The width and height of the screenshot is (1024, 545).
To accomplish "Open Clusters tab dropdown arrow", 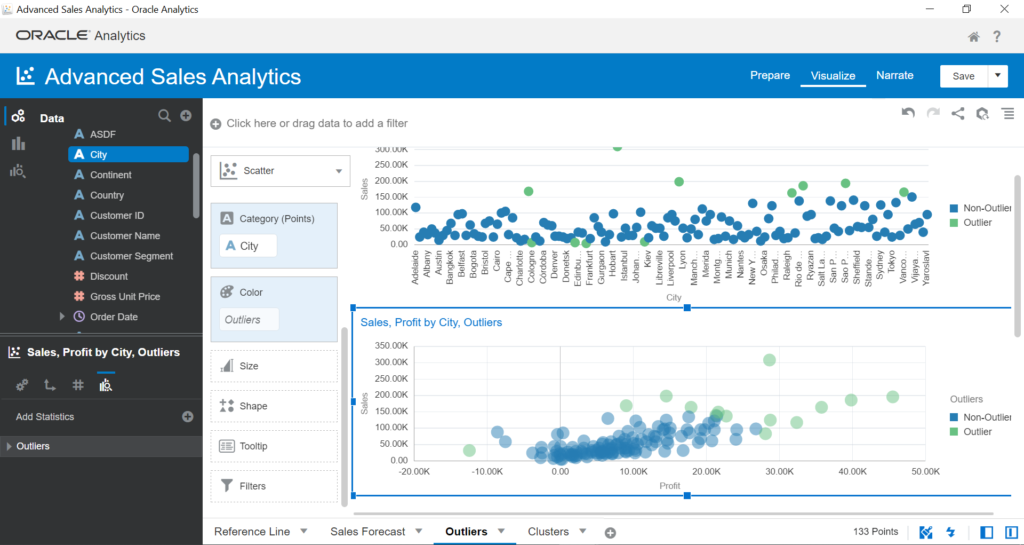I will pos(583,531).
